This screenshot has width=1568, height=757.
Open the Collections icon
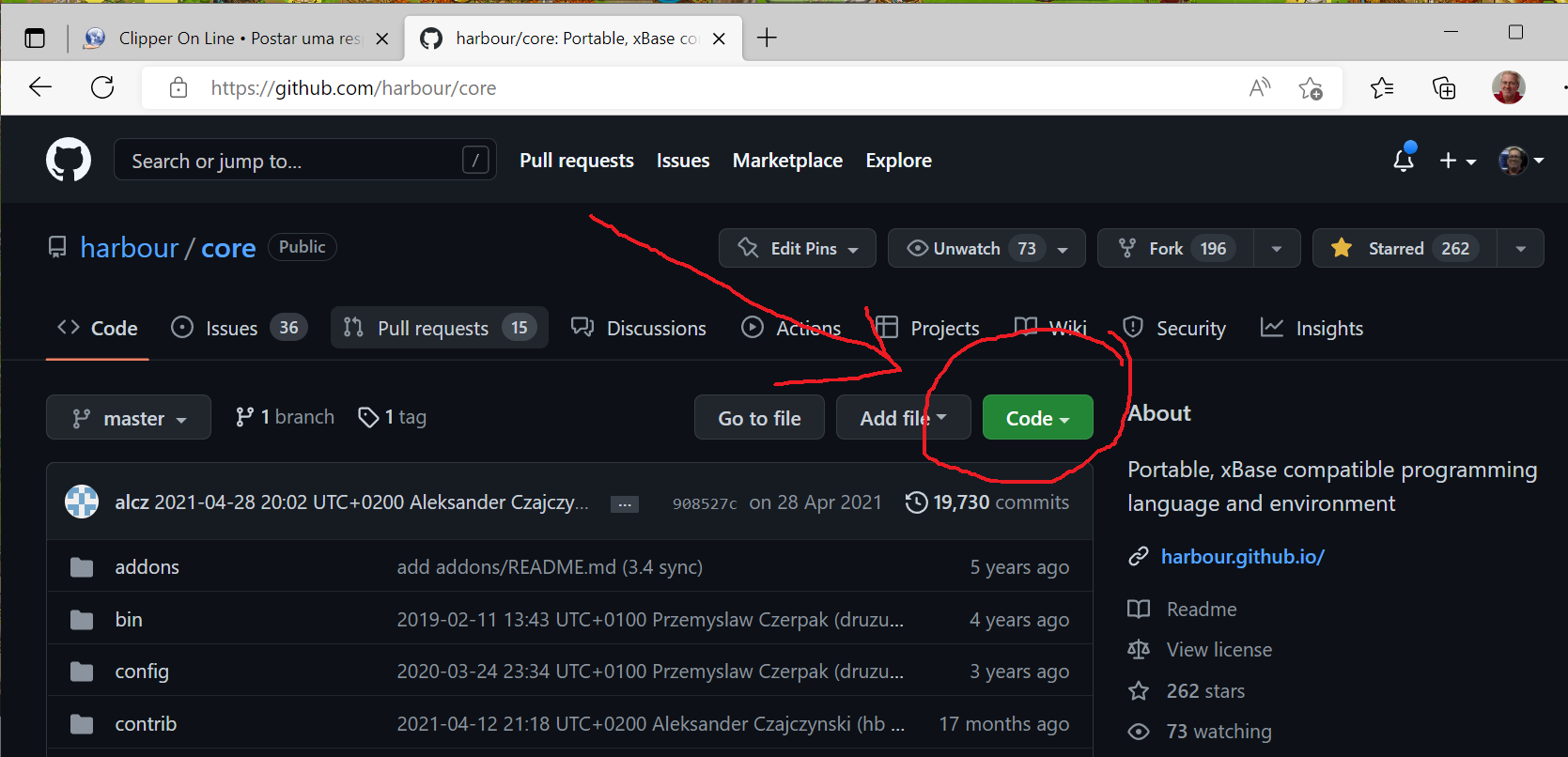tap(1444, 87)
